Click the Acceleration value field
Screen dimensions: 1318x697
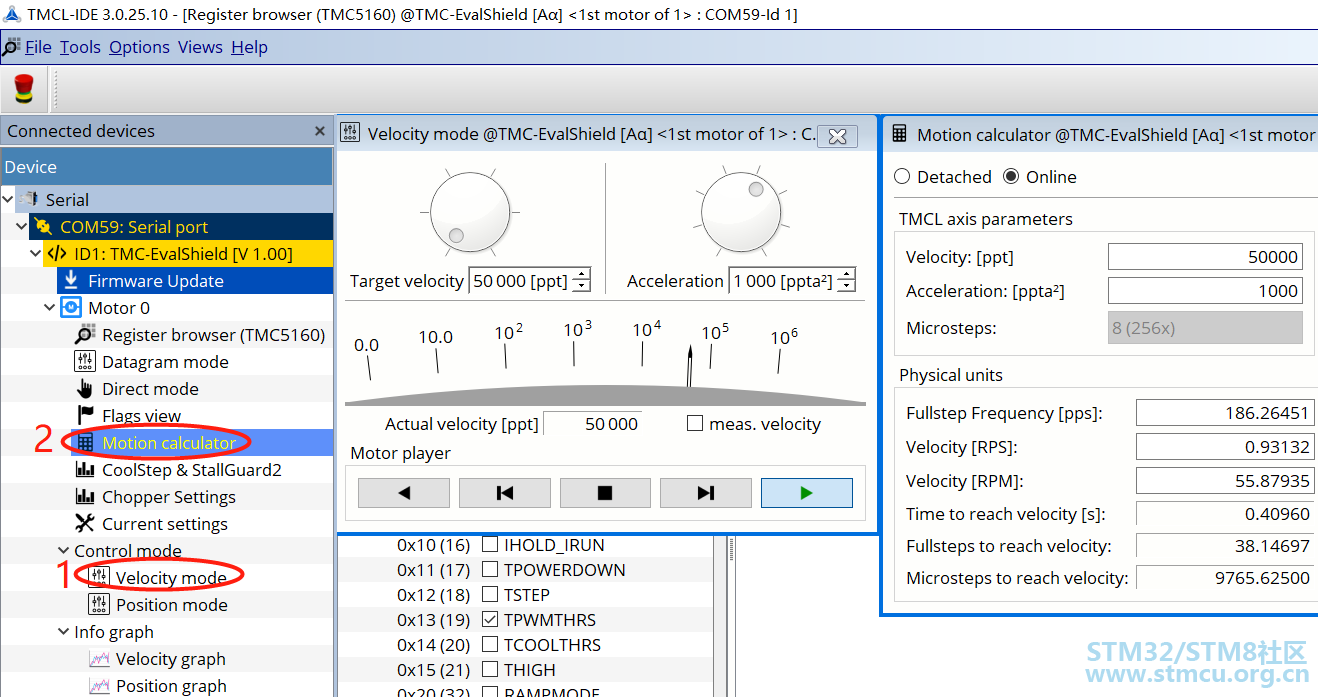pos(783,281)
